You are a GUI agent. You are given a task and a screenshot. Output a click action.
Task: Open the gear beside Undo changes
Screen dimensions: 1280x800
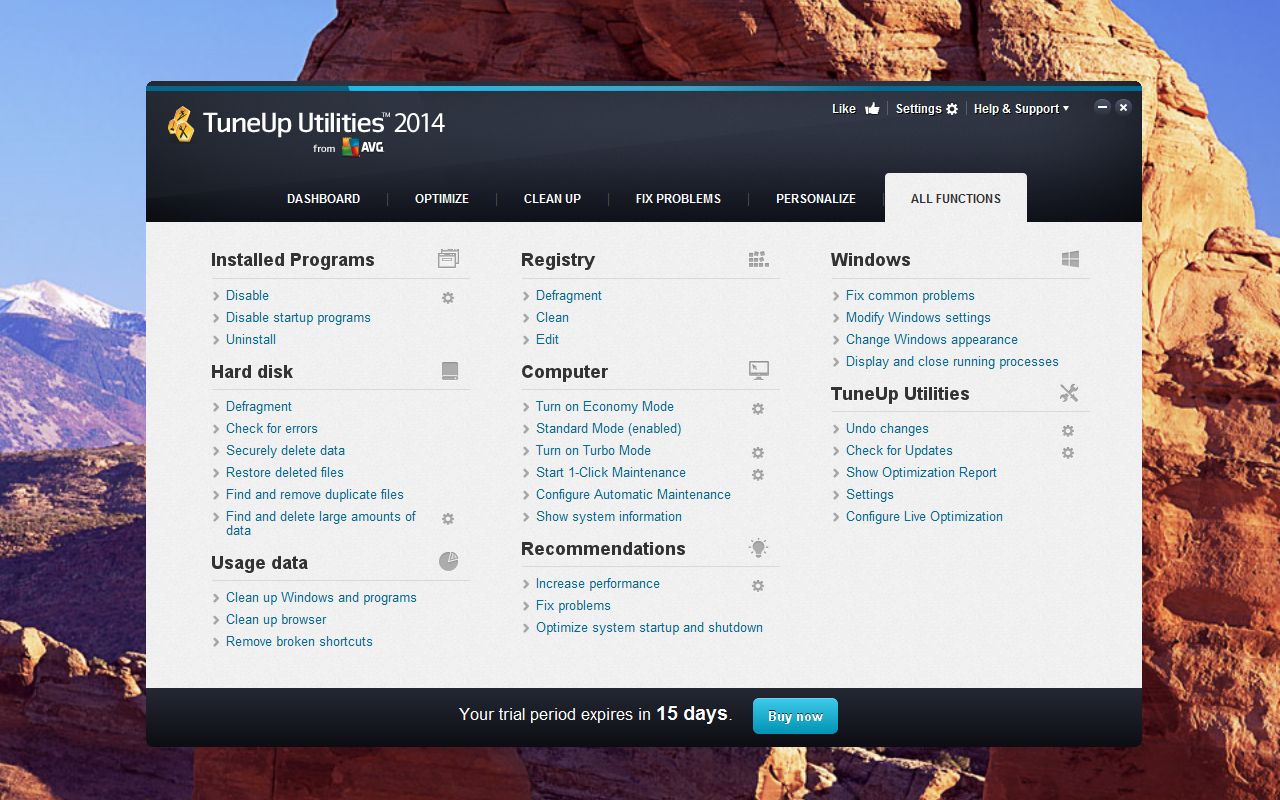1068,430
